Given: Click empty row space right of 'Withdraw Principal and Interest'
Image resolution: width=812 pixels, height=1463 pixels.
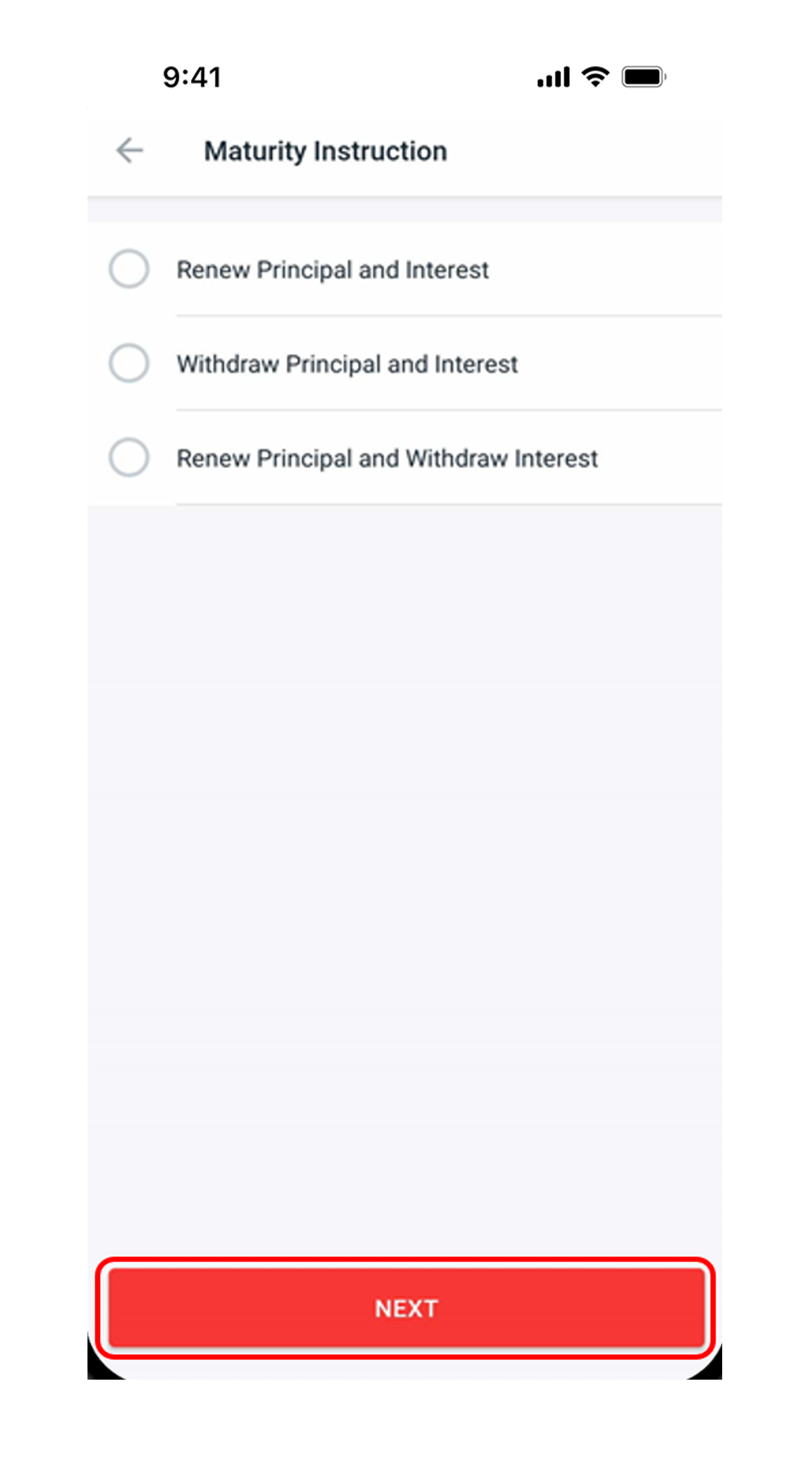Looking at the screenshot, I should click(621, 364).
